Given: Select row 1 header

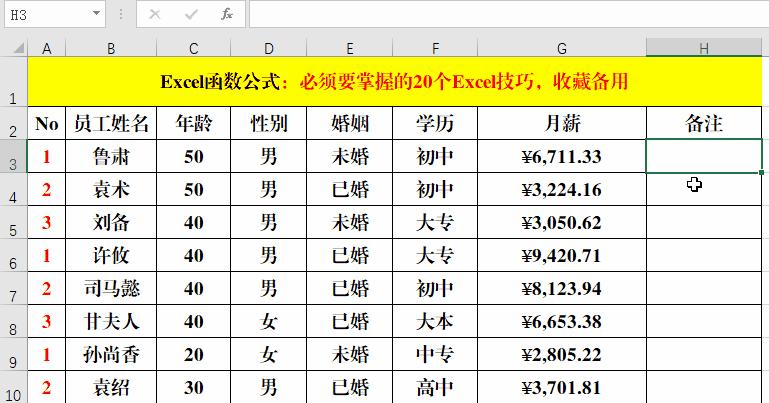Looking at the screenshot, I should point(13,81).
